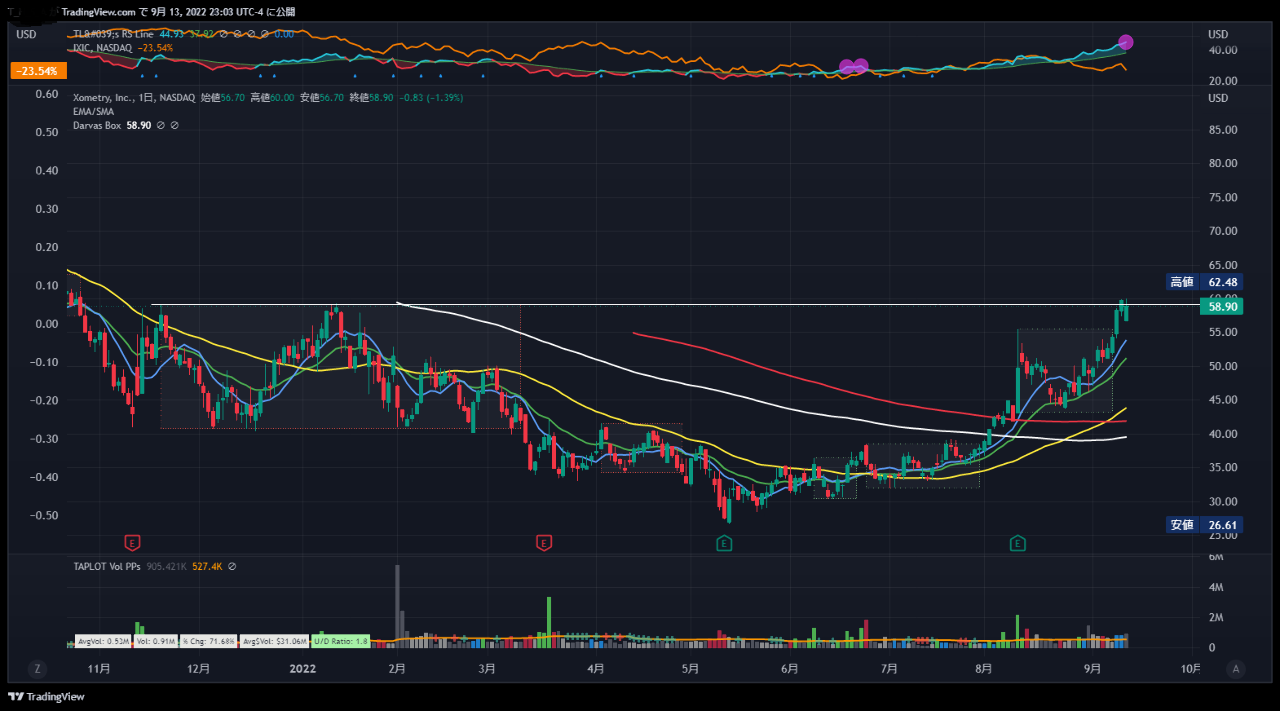Screen dimensions: 1280x711
Task: Click the 2022 label on time axis
Action: [x=303, y=668]
